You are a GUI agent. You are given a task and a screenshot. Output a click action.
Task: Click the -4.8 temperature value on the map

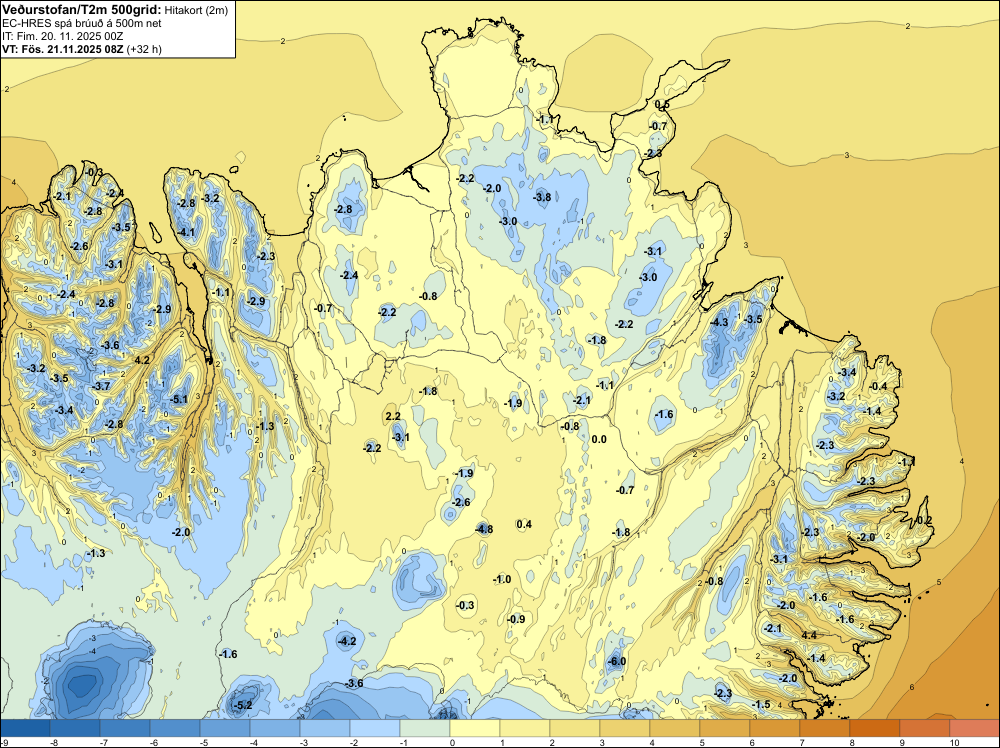[484, 529]
